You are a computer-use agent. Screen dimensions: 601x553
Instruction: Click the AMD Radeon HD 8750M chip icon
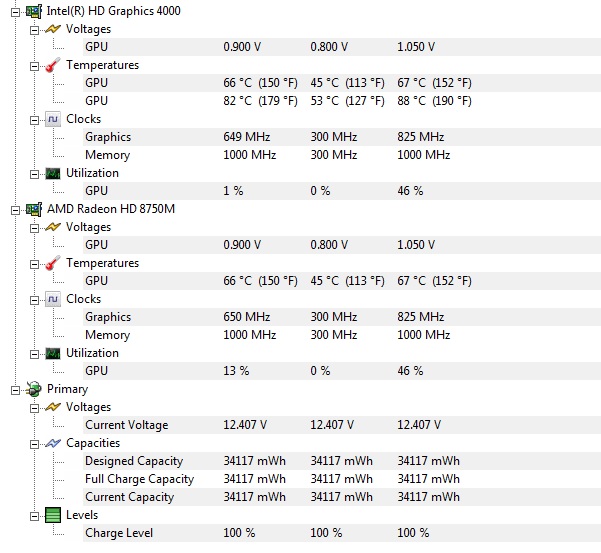[x=33, y=209]
